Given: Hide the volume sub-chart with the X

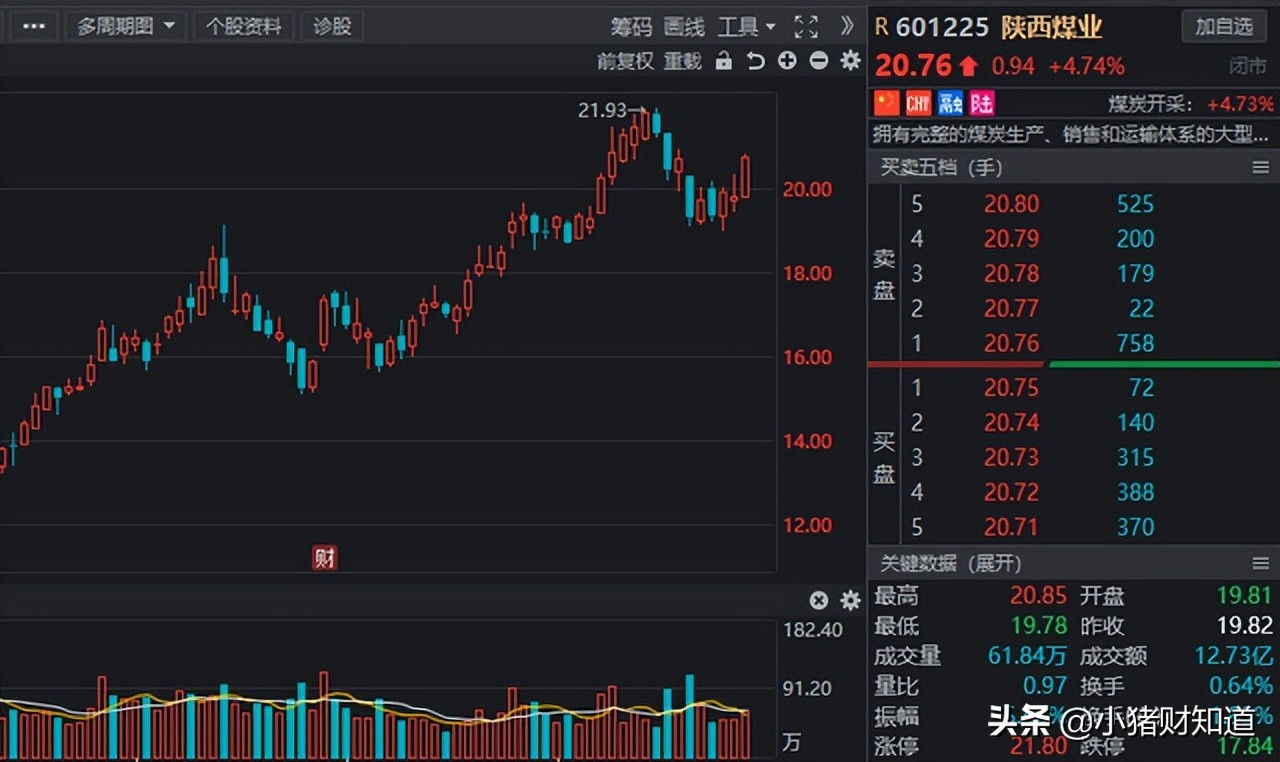Looking at the screenshot, I should tap(818, 600).
